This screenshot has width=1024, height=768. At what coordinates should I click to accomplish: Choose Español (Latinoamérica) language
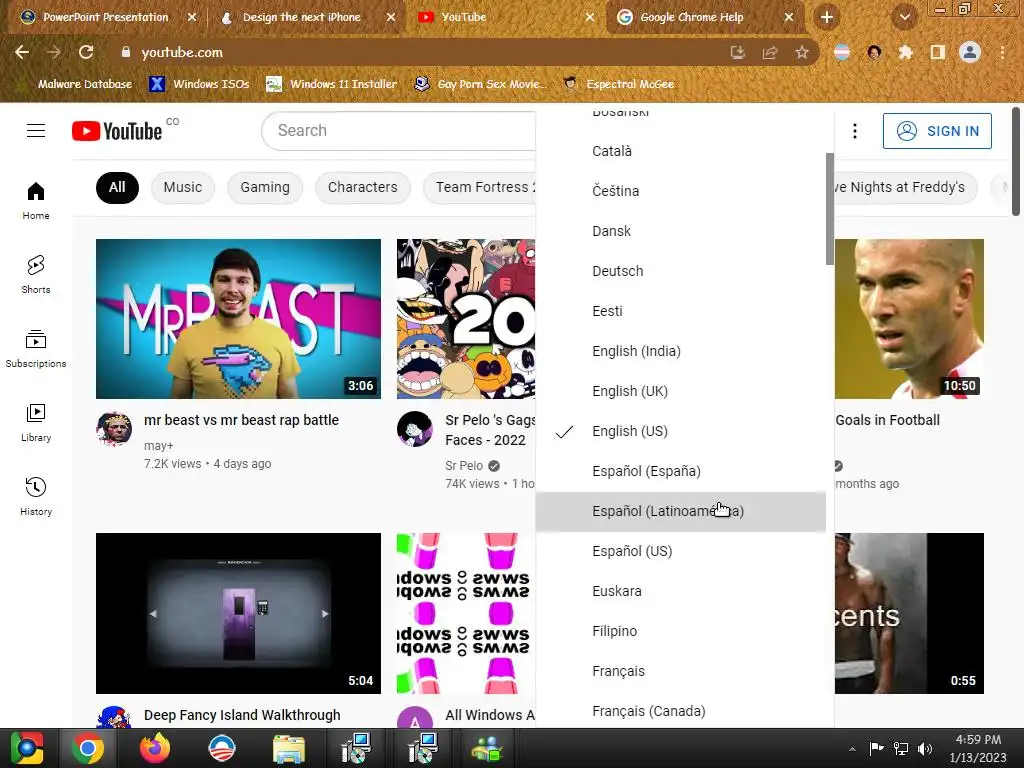pos(680,511)
